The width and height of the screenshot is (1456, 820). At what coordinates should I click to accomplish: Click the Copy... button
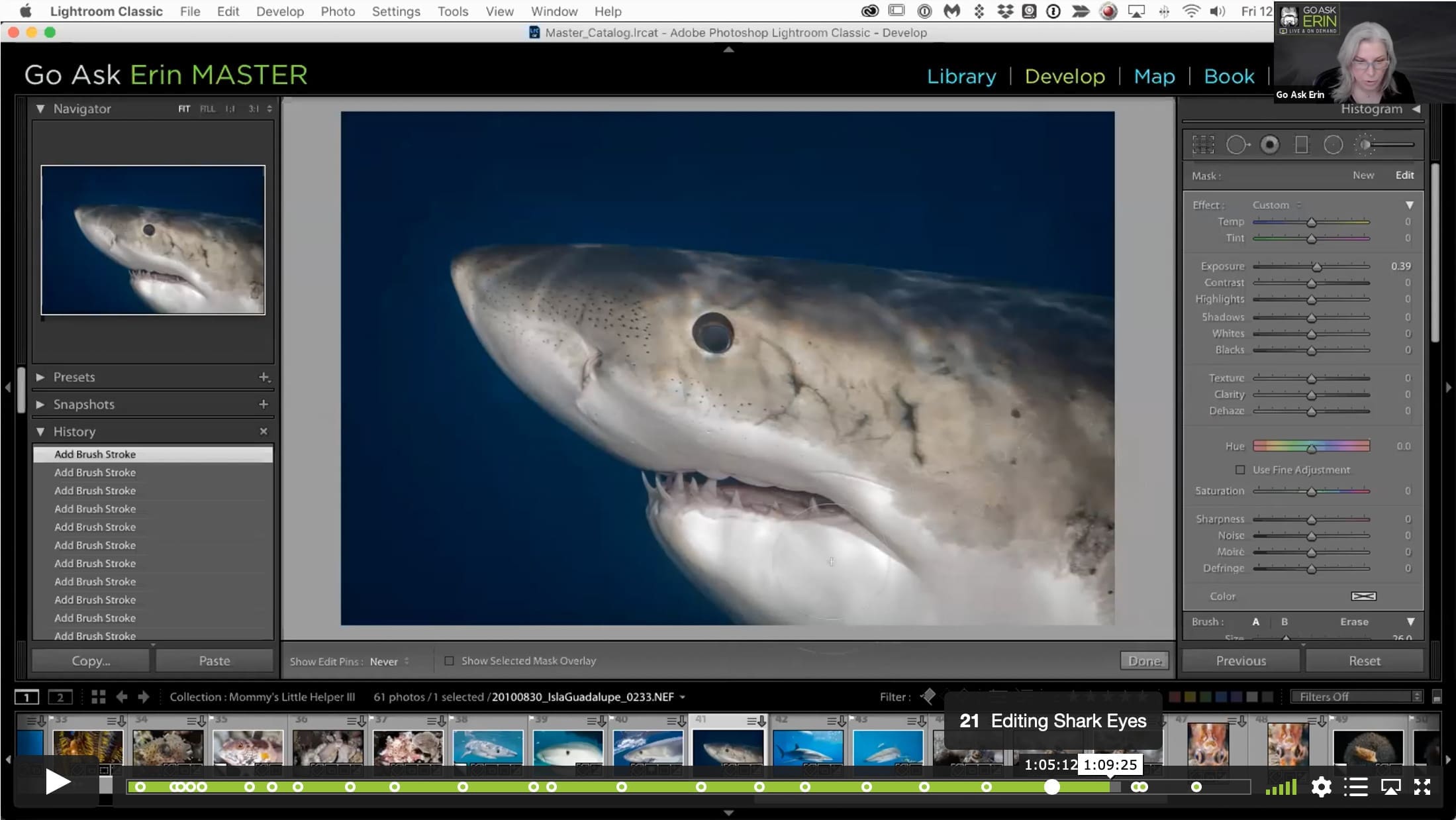(91, 661)
